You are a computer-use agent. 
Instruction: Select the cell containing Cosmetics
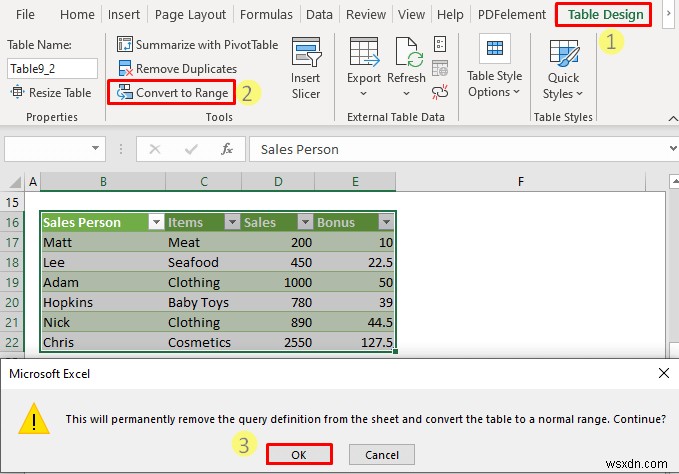tap(203, 342)
